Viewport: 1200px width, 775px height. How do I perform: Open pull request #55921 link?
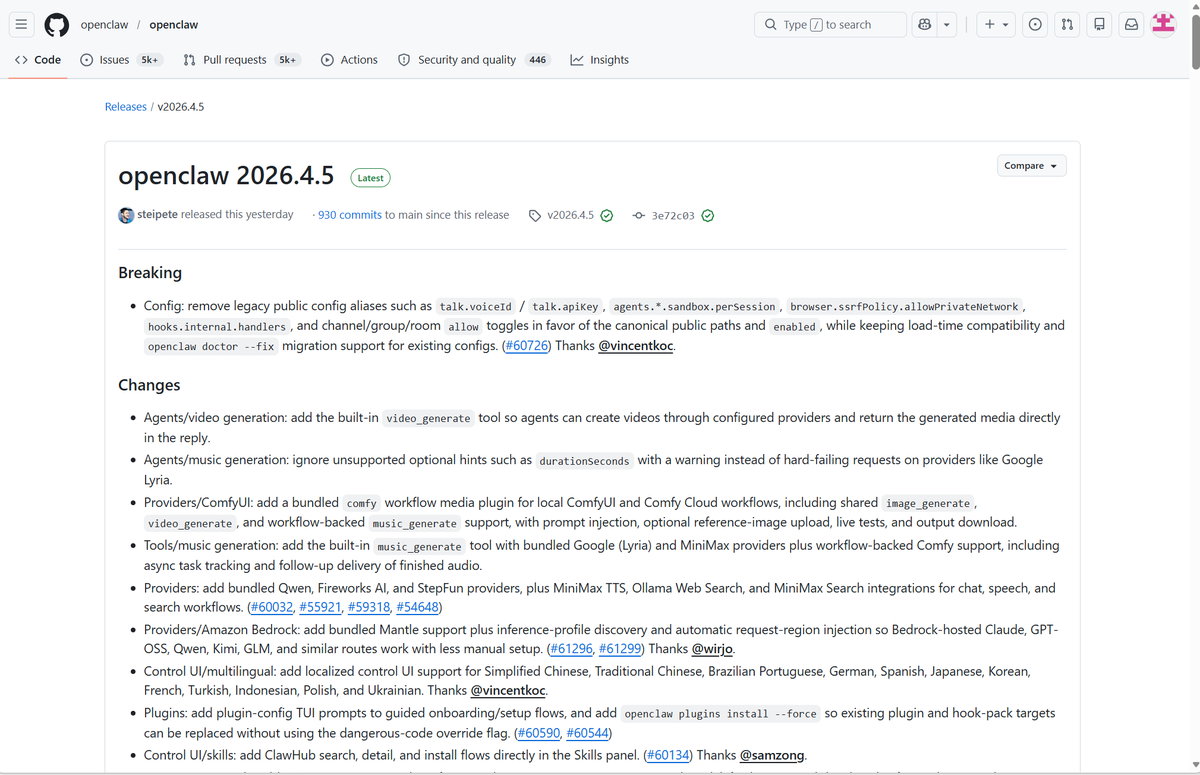pos(321,607)
